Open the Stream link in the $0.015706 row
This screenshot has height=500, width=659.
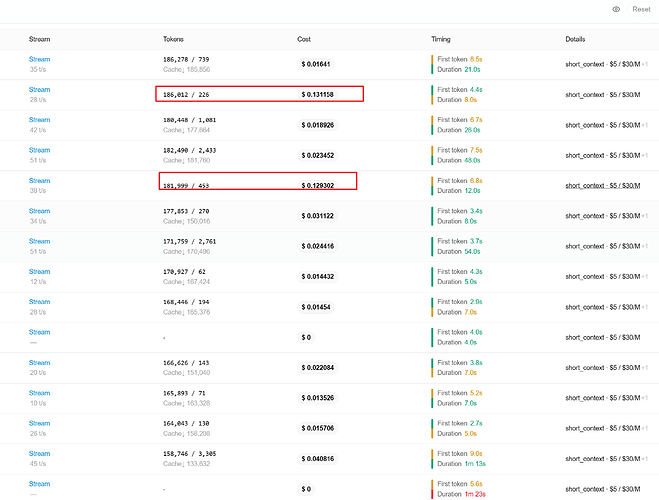pos(40,423)
